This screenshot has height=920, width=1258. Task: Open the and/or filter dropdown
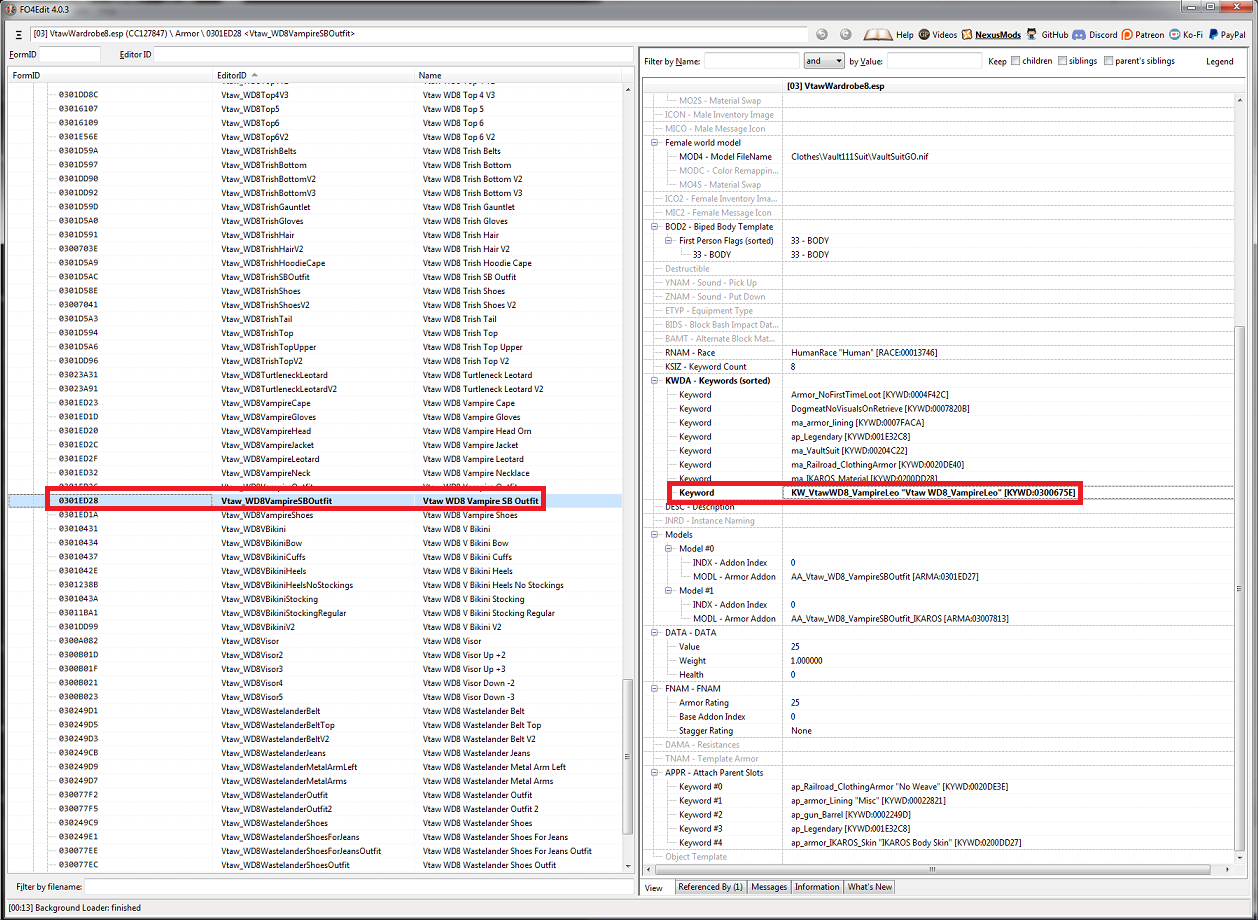point(824,61)
